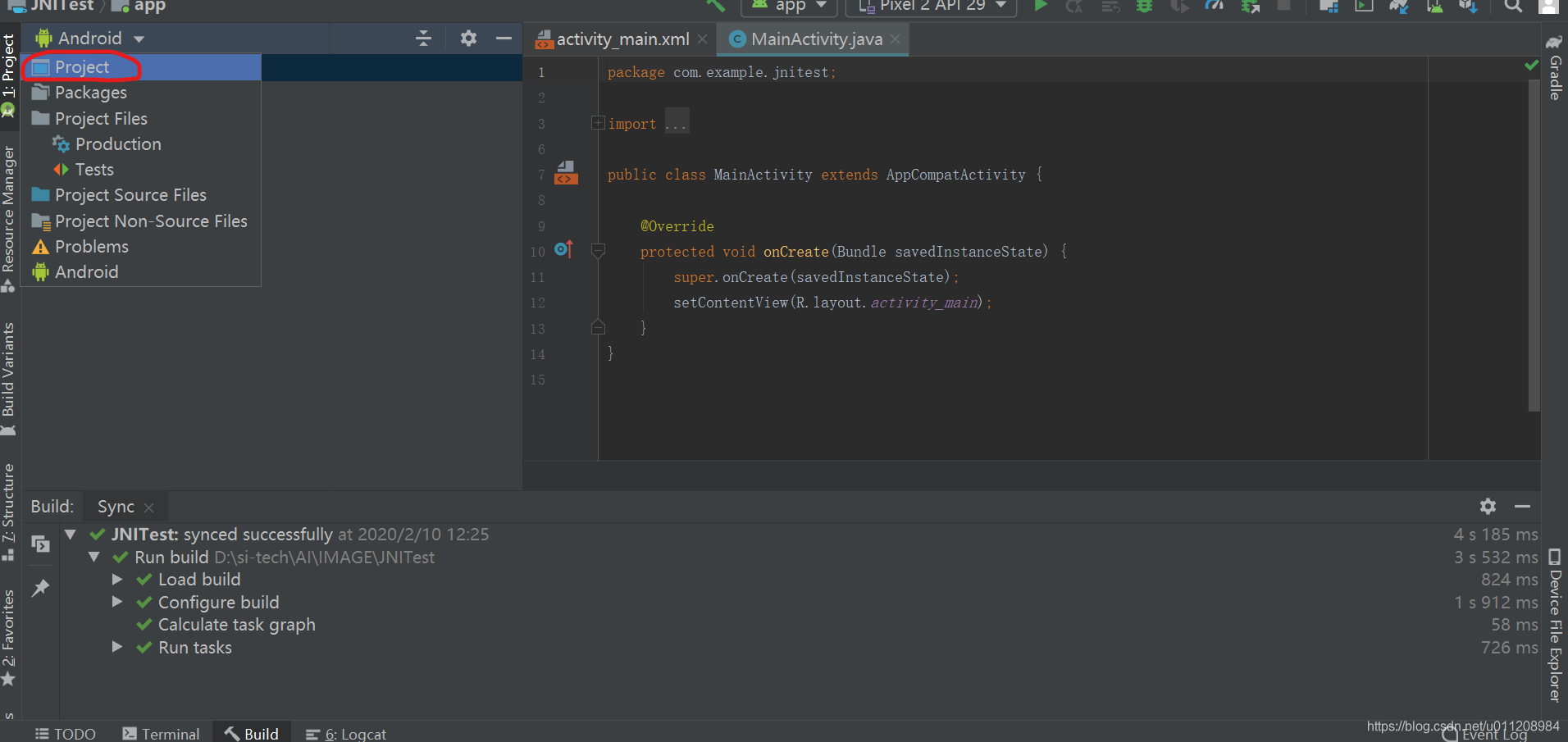Click the Stop square icon in toolbar
Screen dimensions: 1568x742
point(1284,5)
